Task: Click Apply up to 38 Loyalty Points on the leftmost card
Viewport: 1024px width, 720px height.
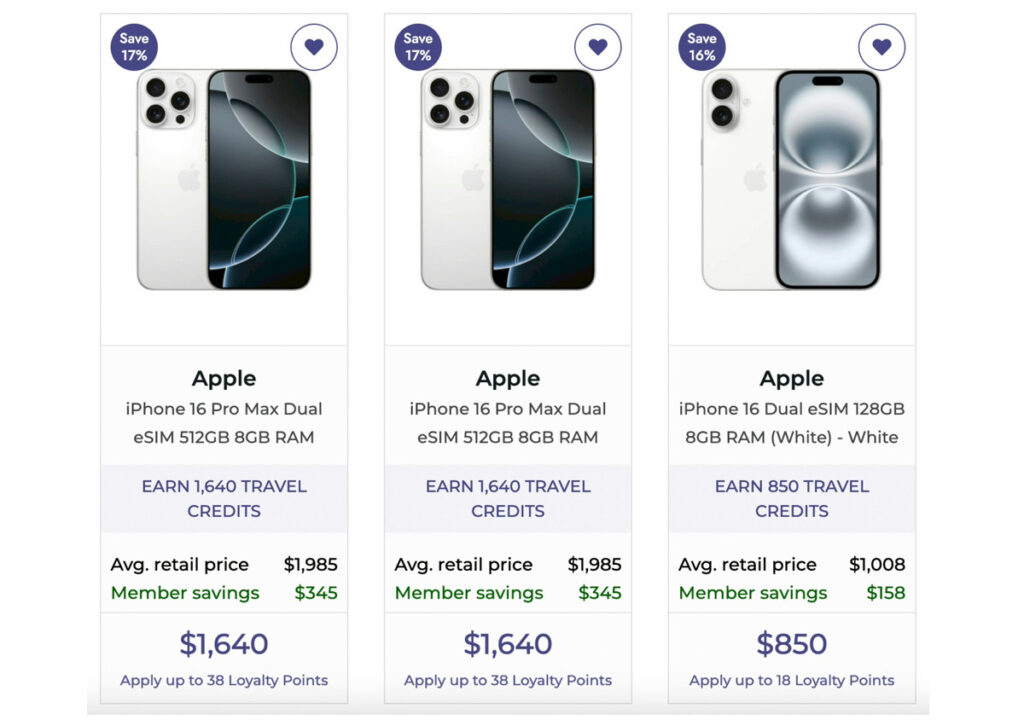Action: [224, 680]
